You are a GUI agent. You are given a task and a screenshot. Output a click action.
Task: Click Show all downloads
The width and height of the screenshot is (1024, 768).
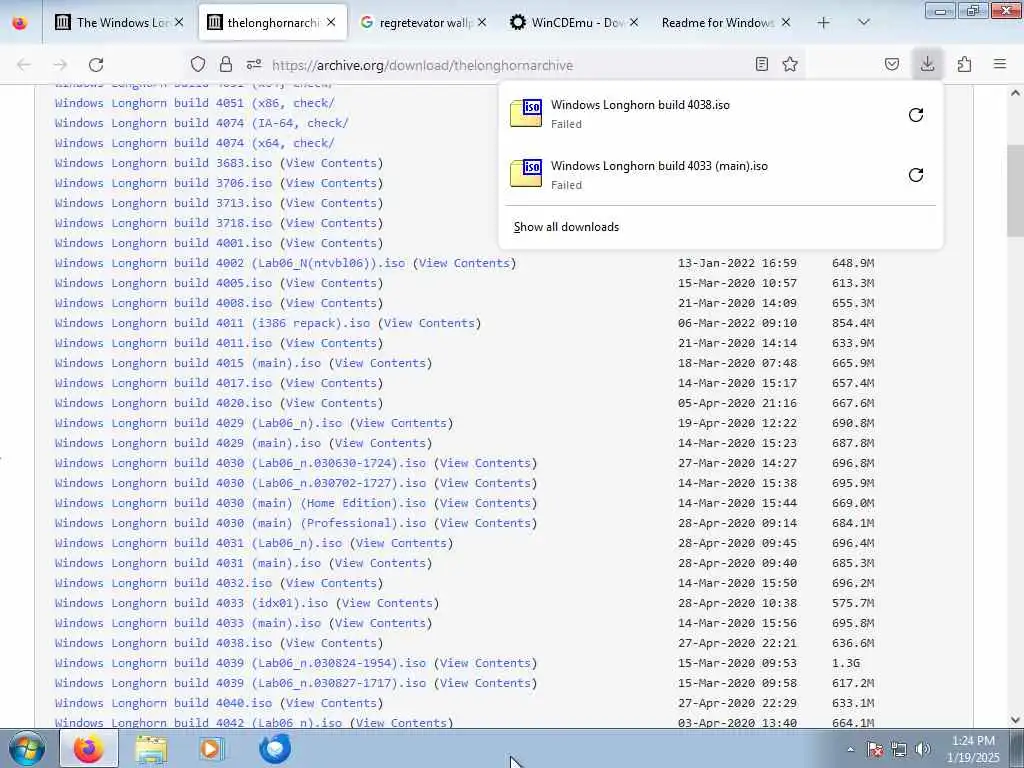coord(566,227)
